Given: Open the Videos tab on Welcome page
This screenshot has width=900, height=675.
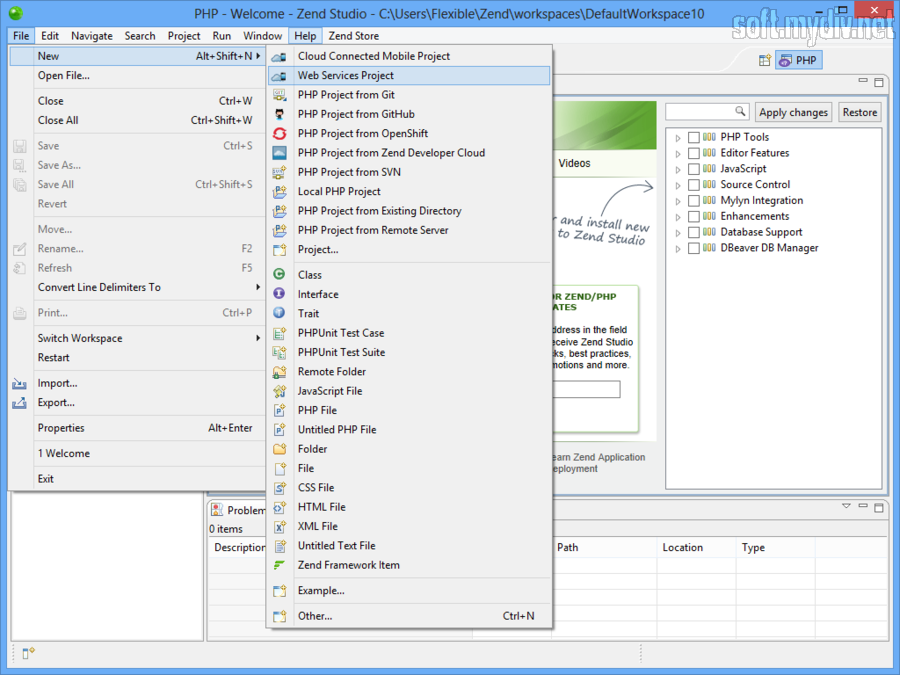Looking at the screenshot, I should coord(575,163).
